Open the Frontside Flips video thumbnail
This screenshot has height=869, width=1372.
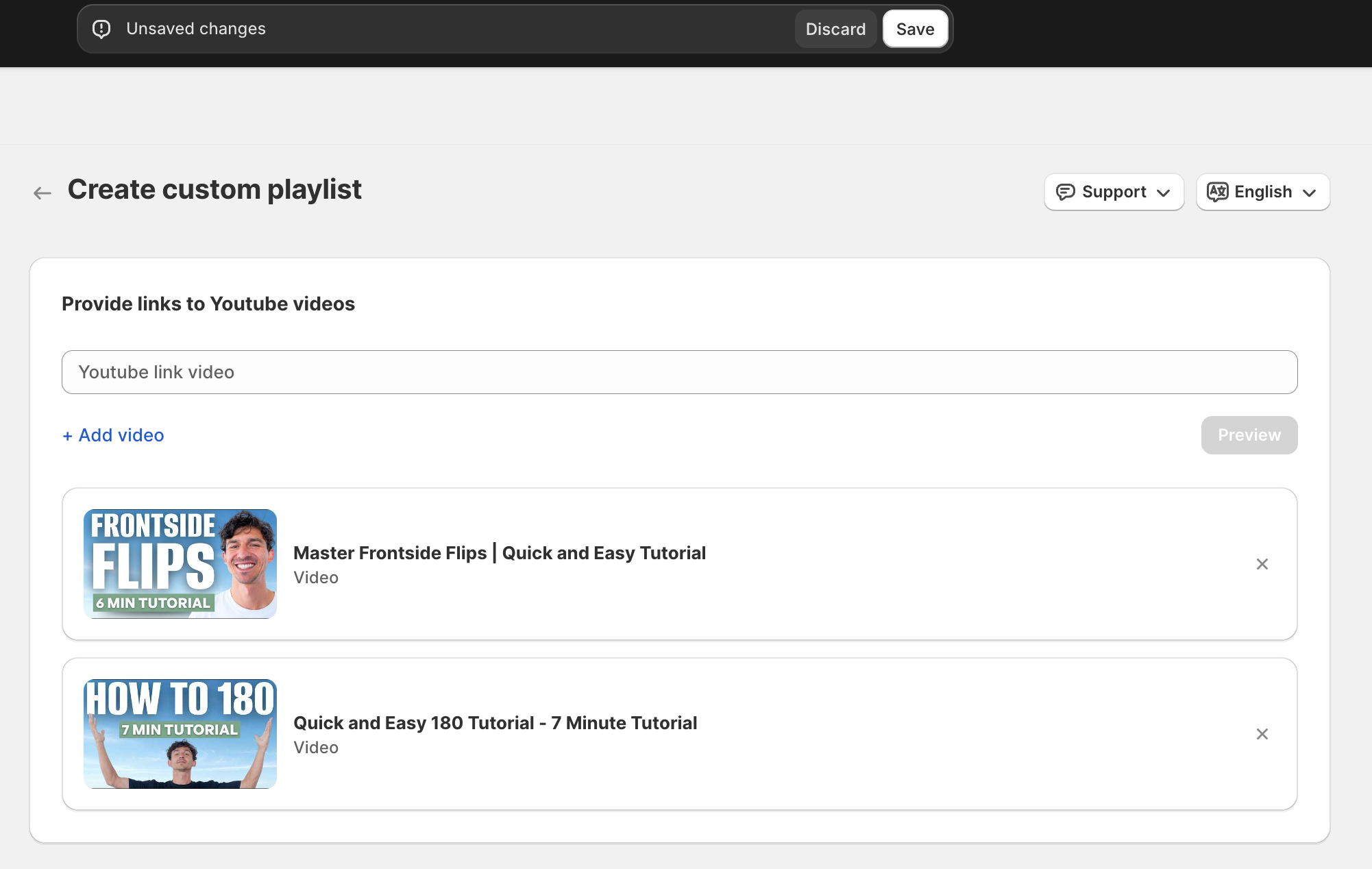pyautogui.click(x=180, y=564)
